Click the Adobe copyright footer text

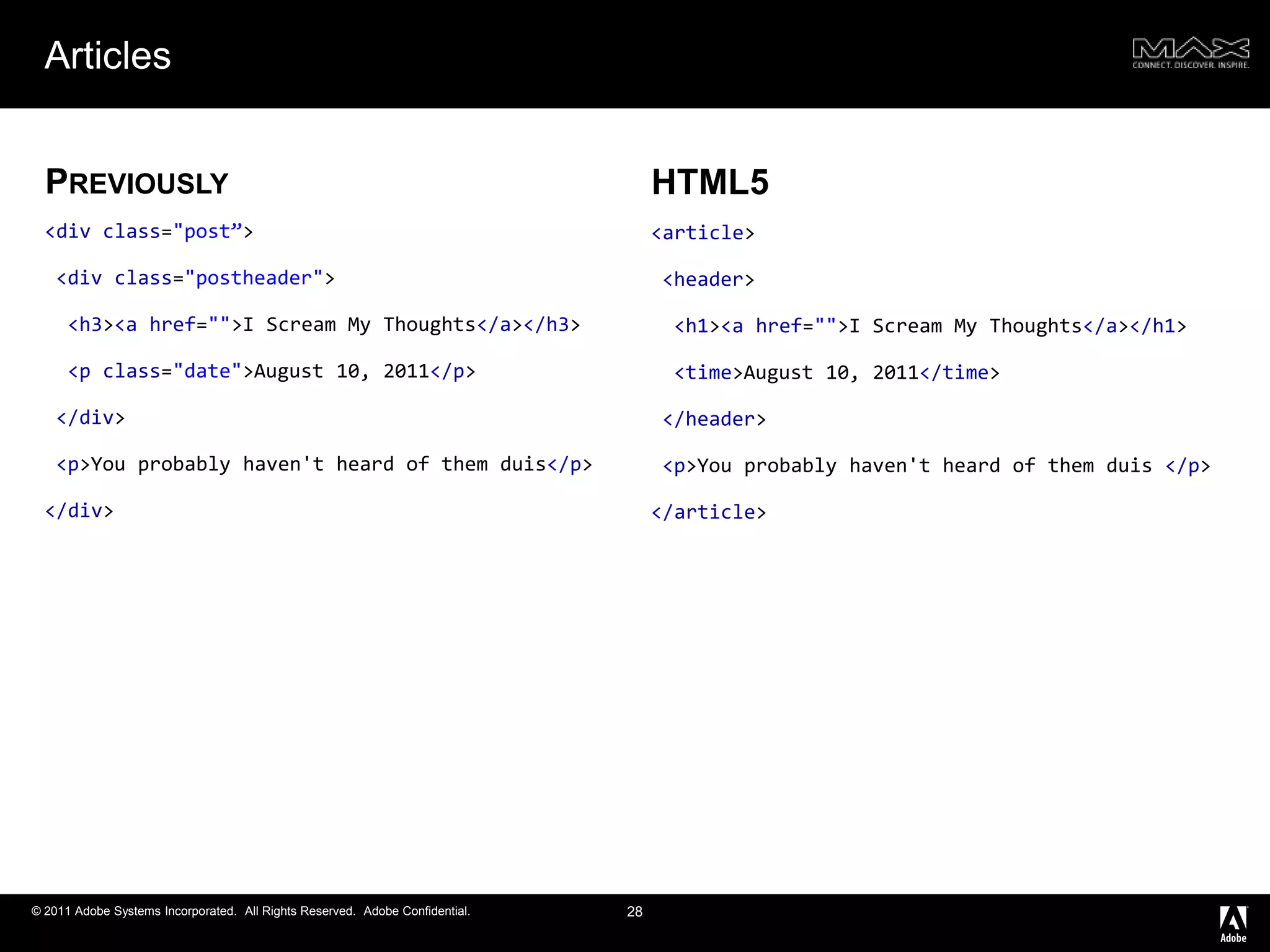point(251,911)
